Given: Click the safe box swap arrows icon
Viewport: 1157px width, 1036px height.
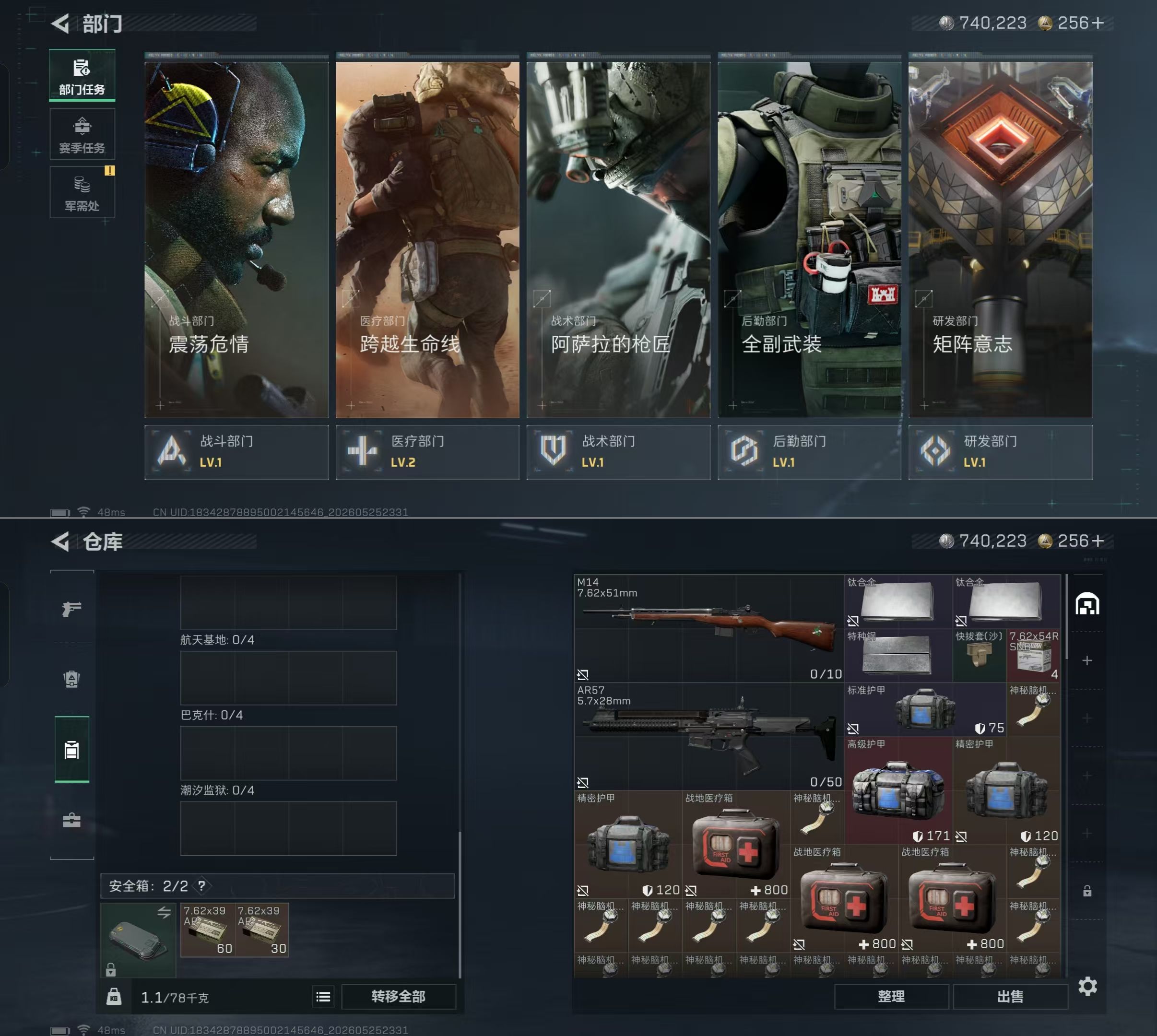Looking at the screenshot, I should click(164, 913).
